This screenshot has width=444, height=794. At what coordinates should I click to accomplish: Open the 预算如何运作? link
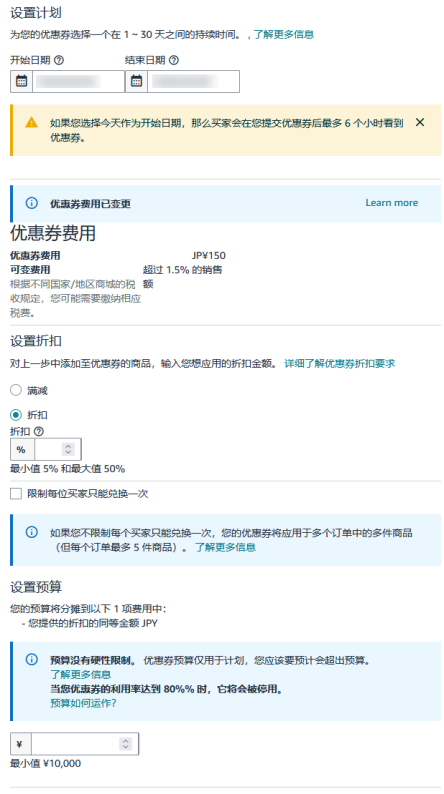(x=83, y=703)
